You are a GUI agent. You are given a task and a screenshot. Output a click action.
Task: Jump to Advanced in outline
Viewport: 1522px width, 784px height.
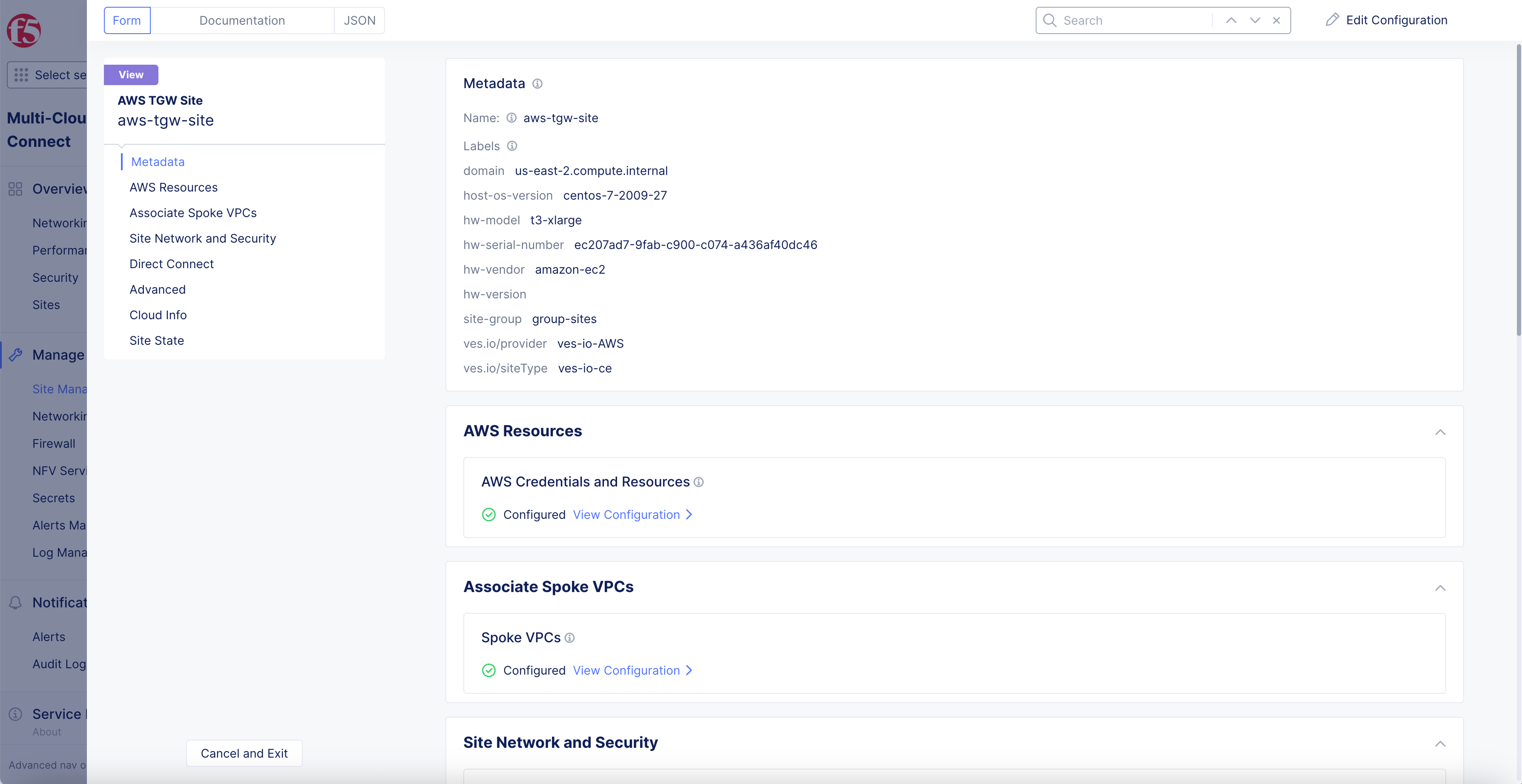point(158,289)
